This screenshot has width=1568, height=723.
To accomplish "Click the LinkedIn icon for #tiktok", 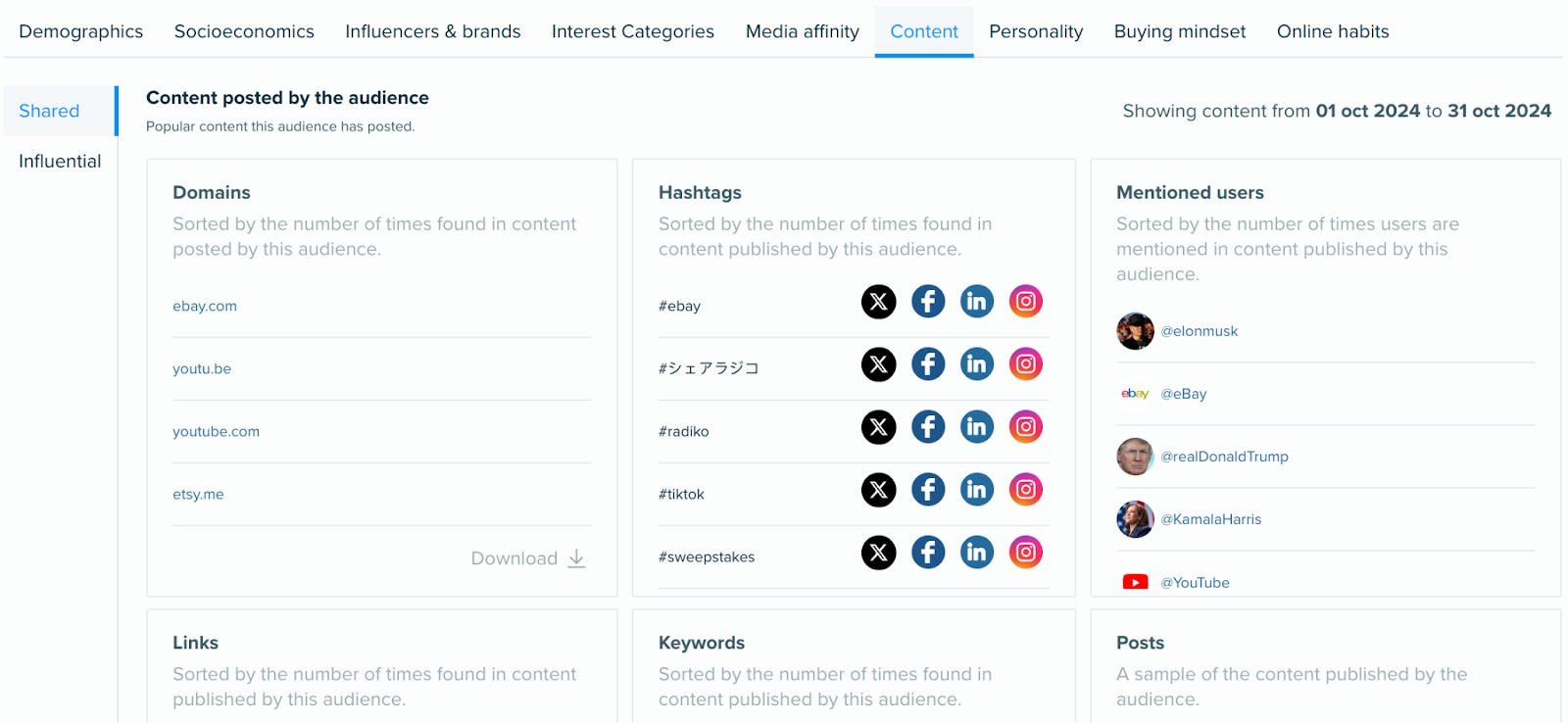I will click(x=976, y=489).
